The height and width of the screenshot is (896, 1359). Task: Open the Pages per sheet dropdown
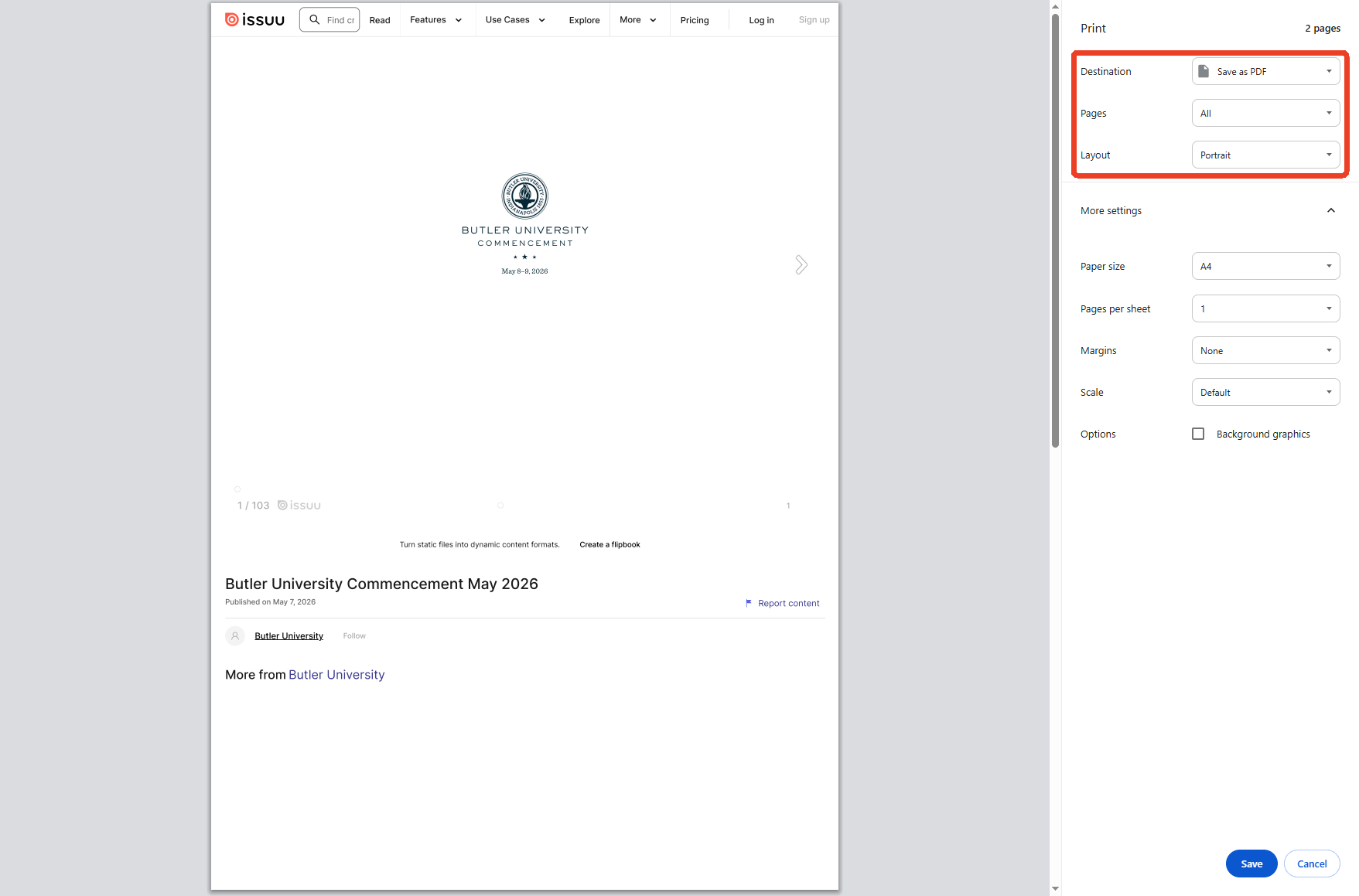click(x=1265, y=308)
